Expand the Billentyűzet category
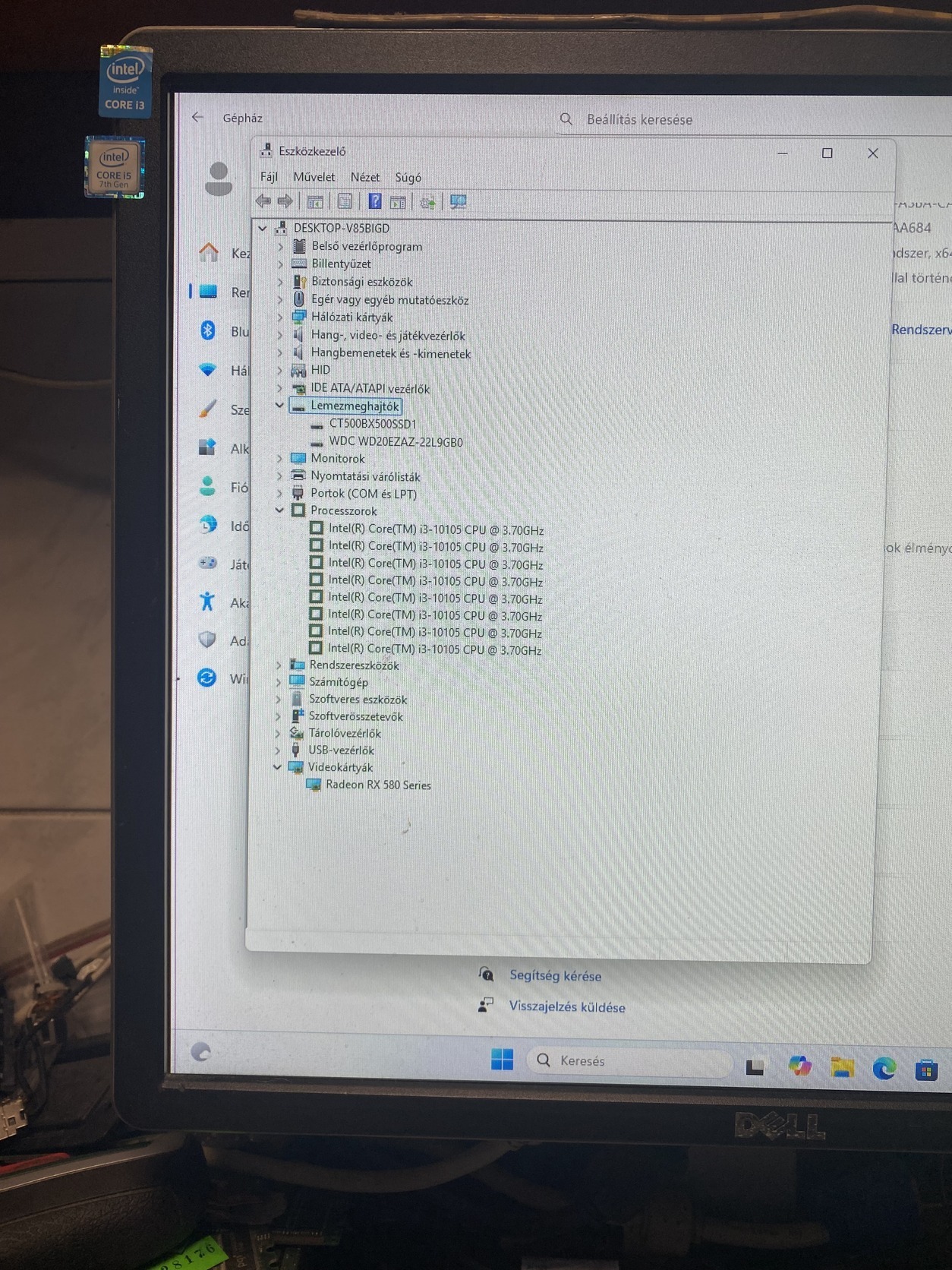The image size is (952, 1270). [x=280, y=264]
